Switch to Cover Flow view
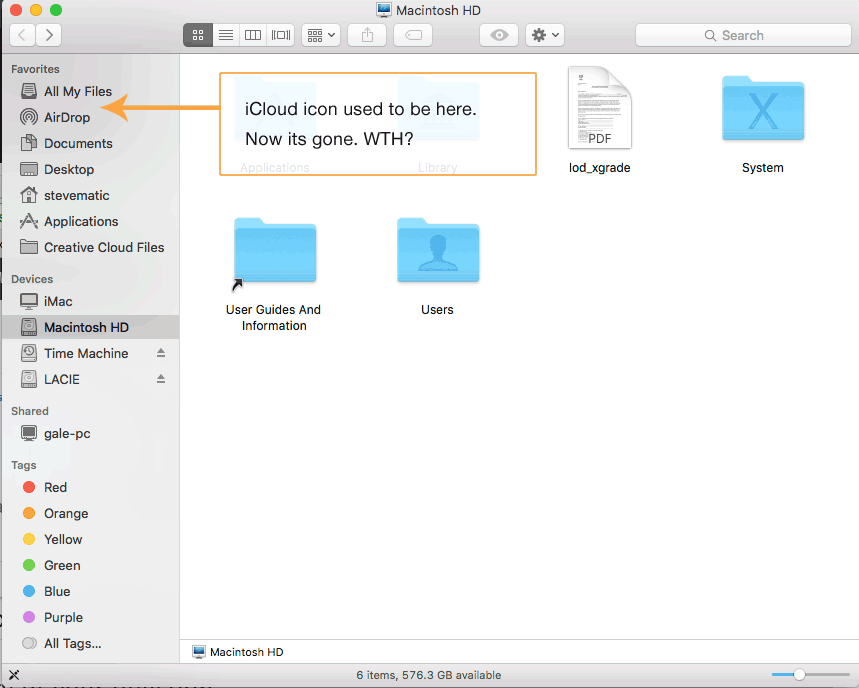Image resolution: width=859 pixels, height=688 pixels. [280, 35]
